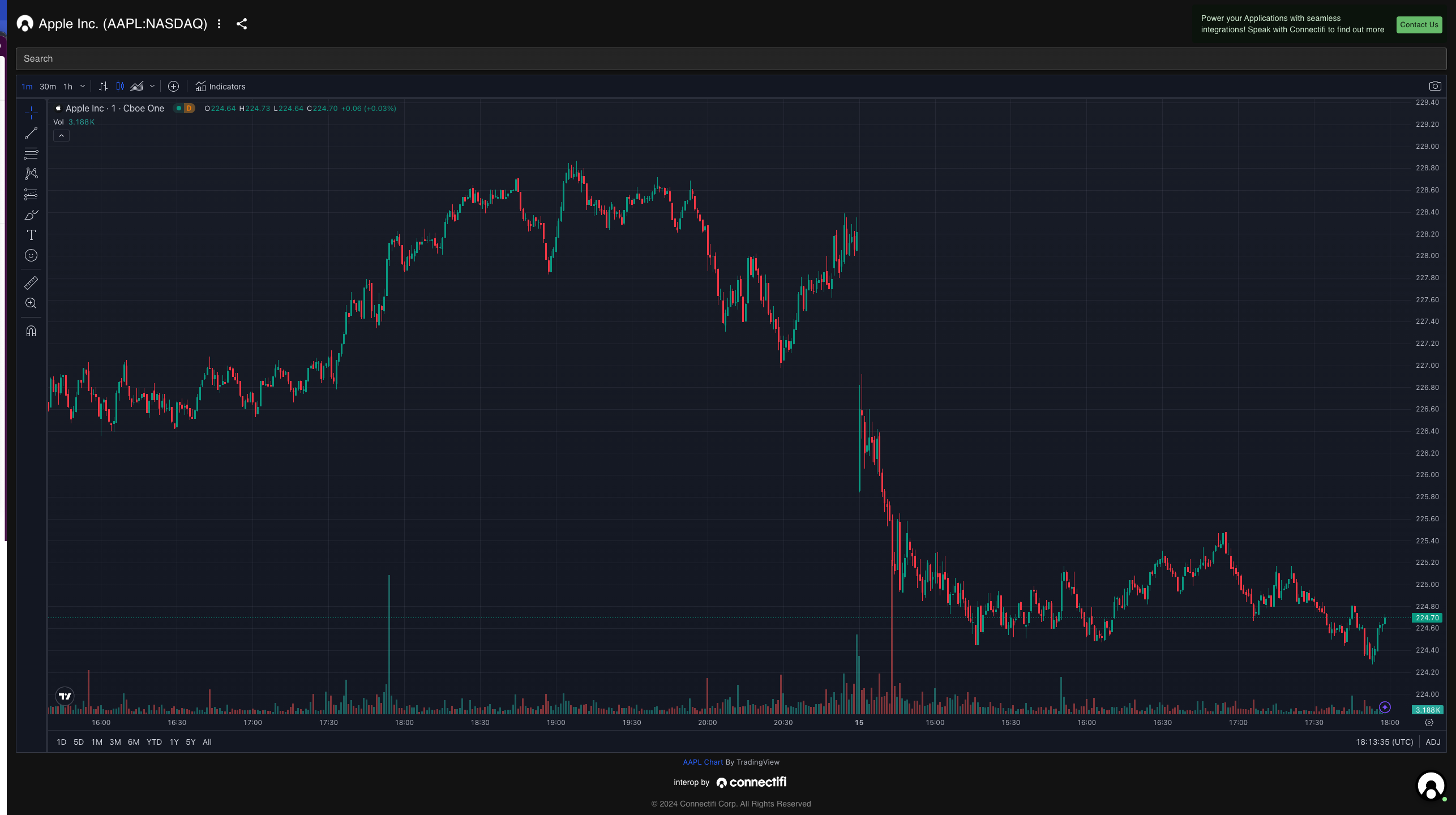The height and width of the screenshot is (815, 1456).
Task: Click the 3.188K volume axis label
Action: pos(1427,710)
